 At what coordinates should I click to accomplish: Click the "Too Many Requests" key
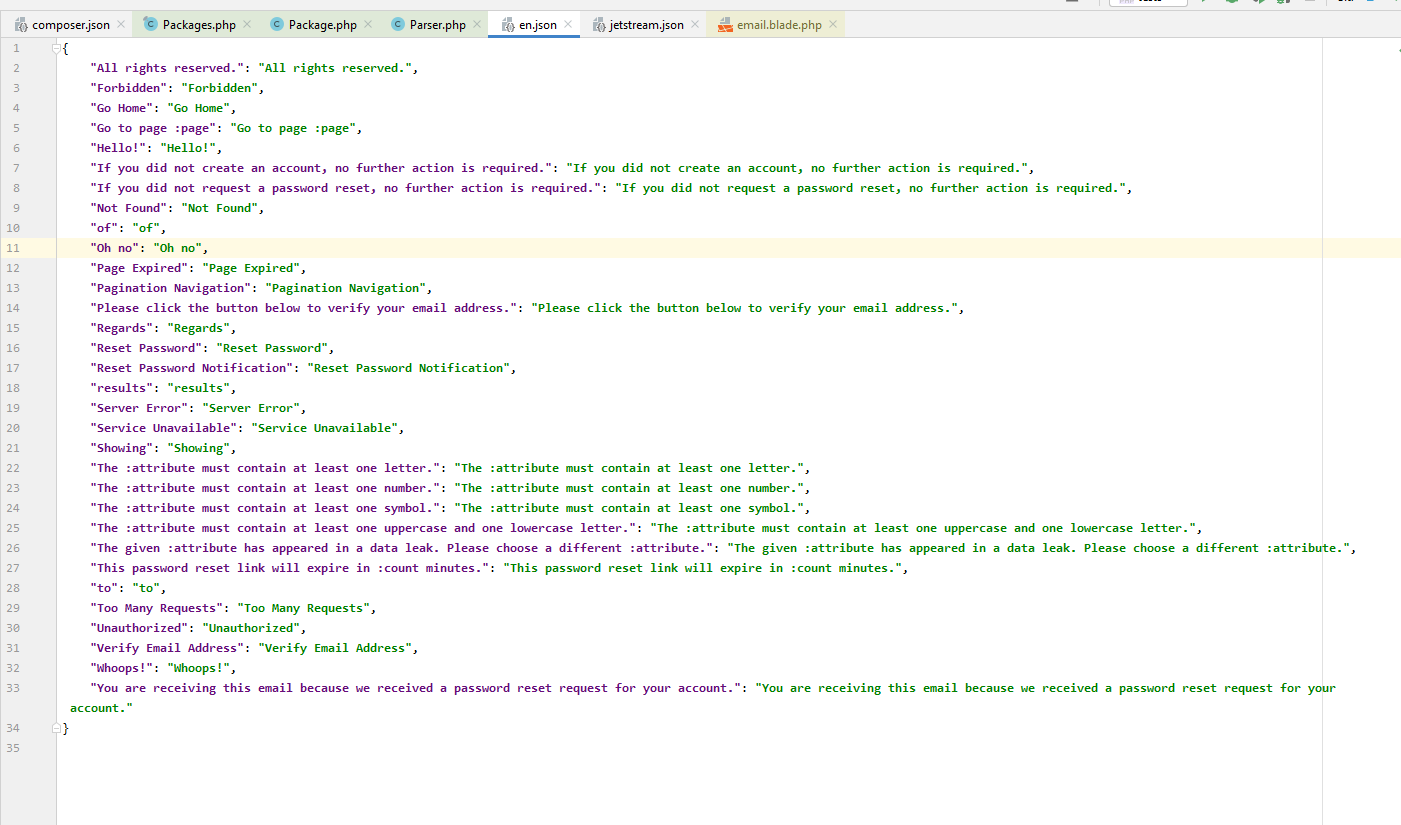(157, 608)
